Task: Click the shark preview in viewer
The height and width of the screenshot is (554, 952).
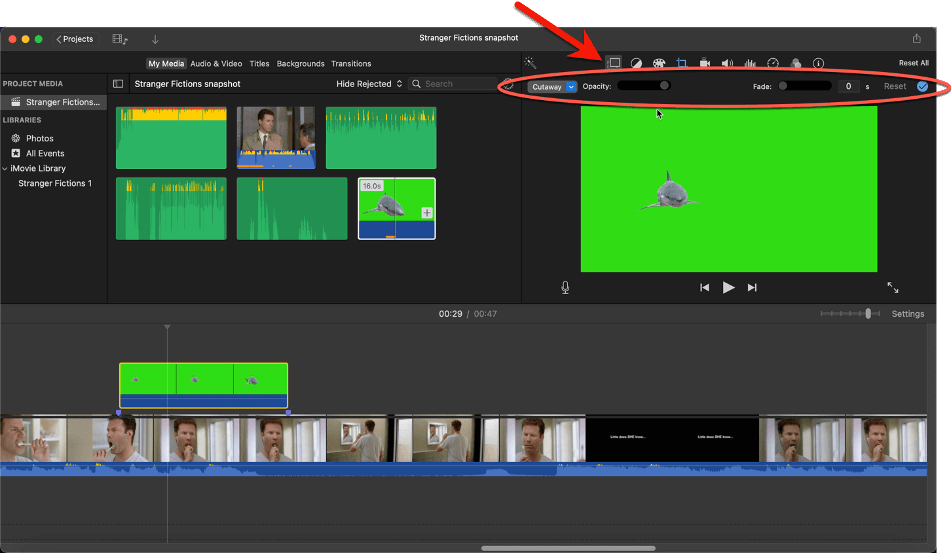Action: point(729,189)
